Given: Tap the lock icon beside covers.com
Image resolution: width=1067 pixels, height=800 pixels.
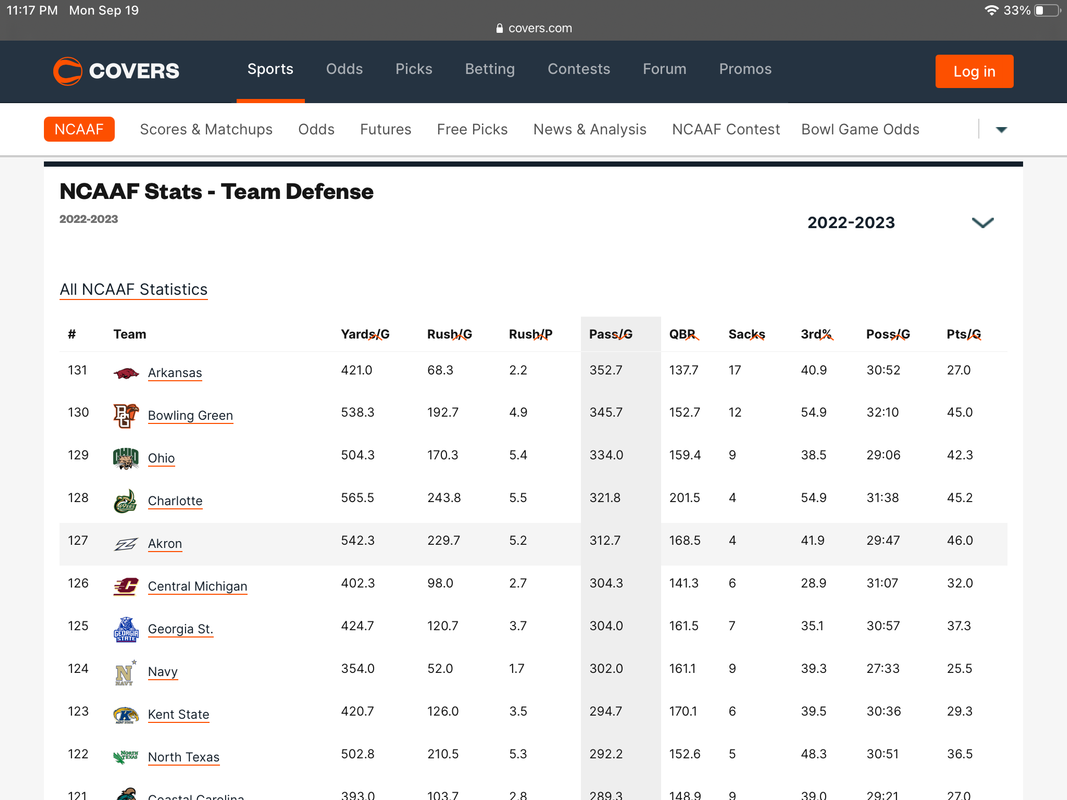Looking at the screenshot, I should click(499, 28).
